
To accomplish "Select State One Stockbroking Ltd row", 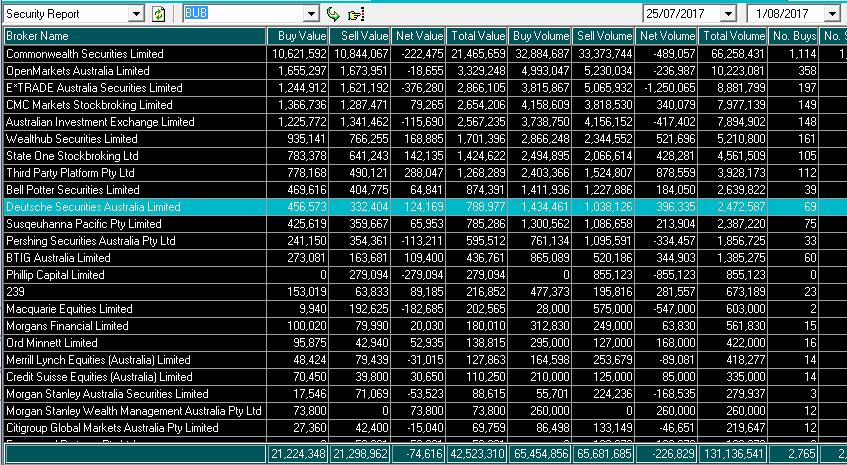I will (424, 156).
